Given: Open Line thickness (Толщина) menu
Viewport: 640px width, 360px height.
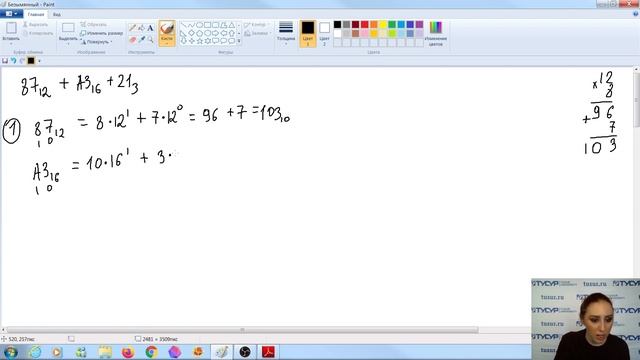Looking at the screenshot, I should [x=286, y=33].
